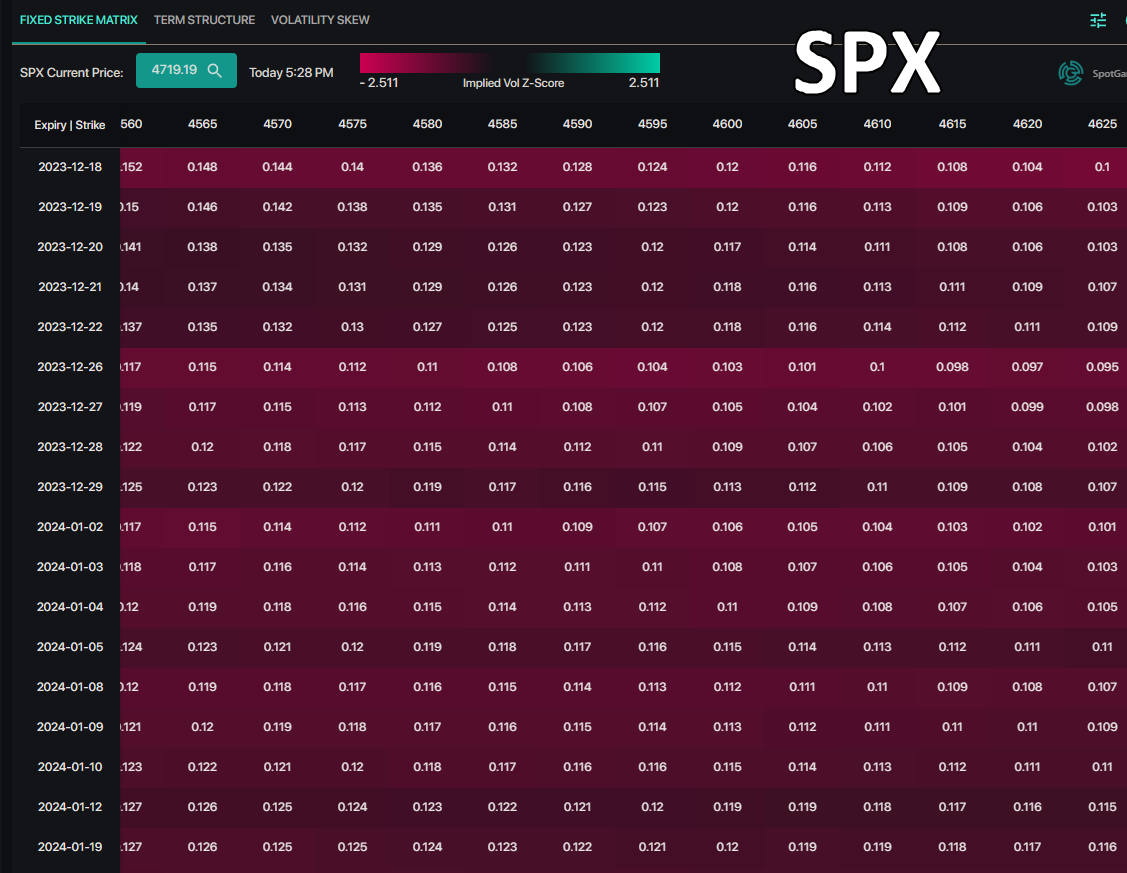Click the 2024-01-03 expiry row label

(70, 567)
